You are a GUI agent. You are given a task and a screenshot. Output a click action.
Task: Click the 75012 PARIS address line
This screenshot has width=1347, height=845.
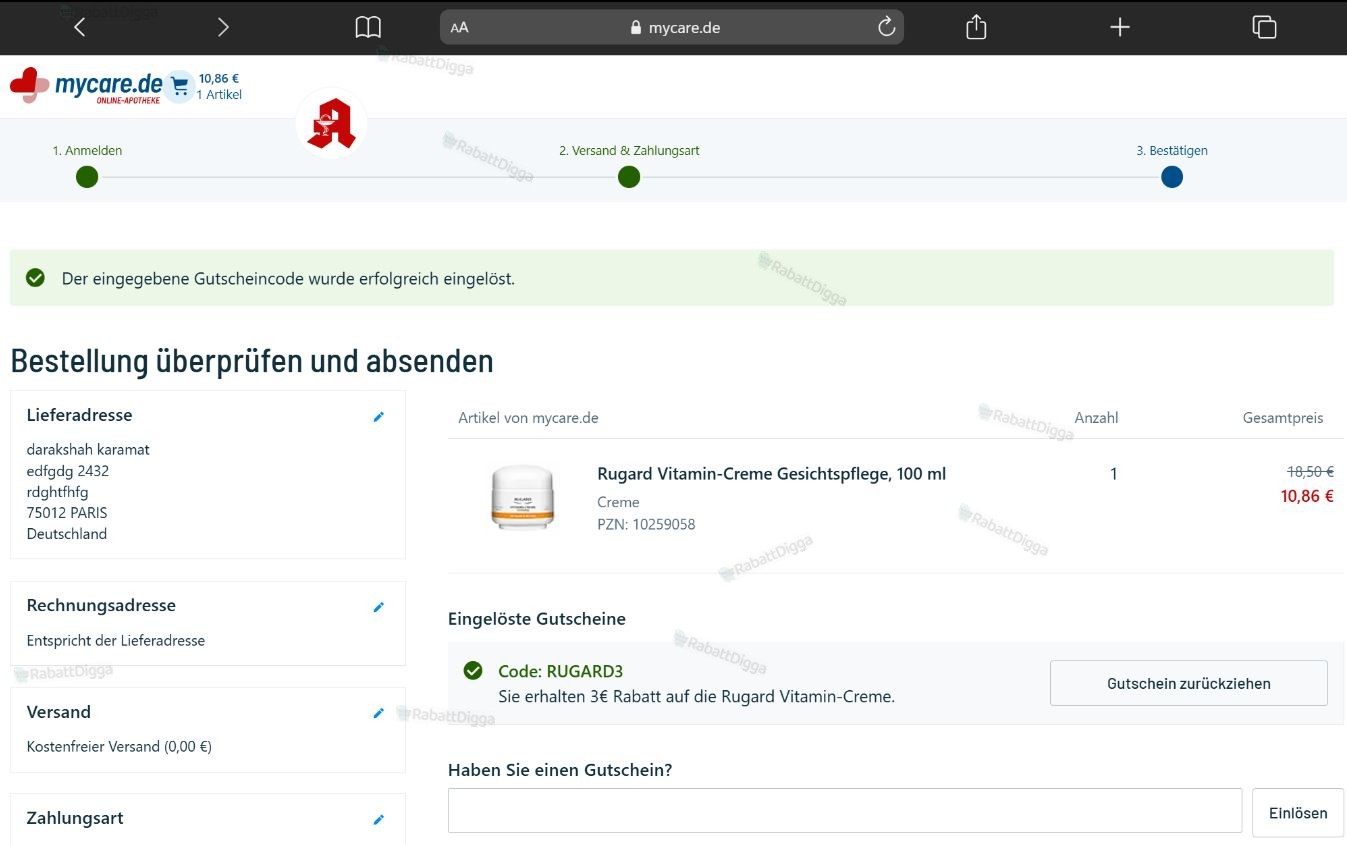pos(67,512)
